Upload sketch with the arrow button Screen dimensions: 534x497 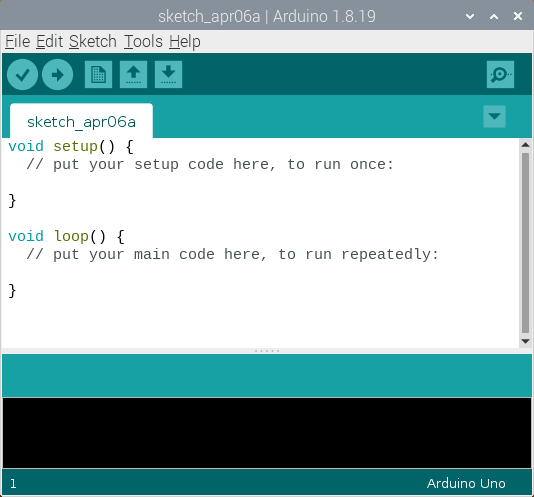[58, 75]
